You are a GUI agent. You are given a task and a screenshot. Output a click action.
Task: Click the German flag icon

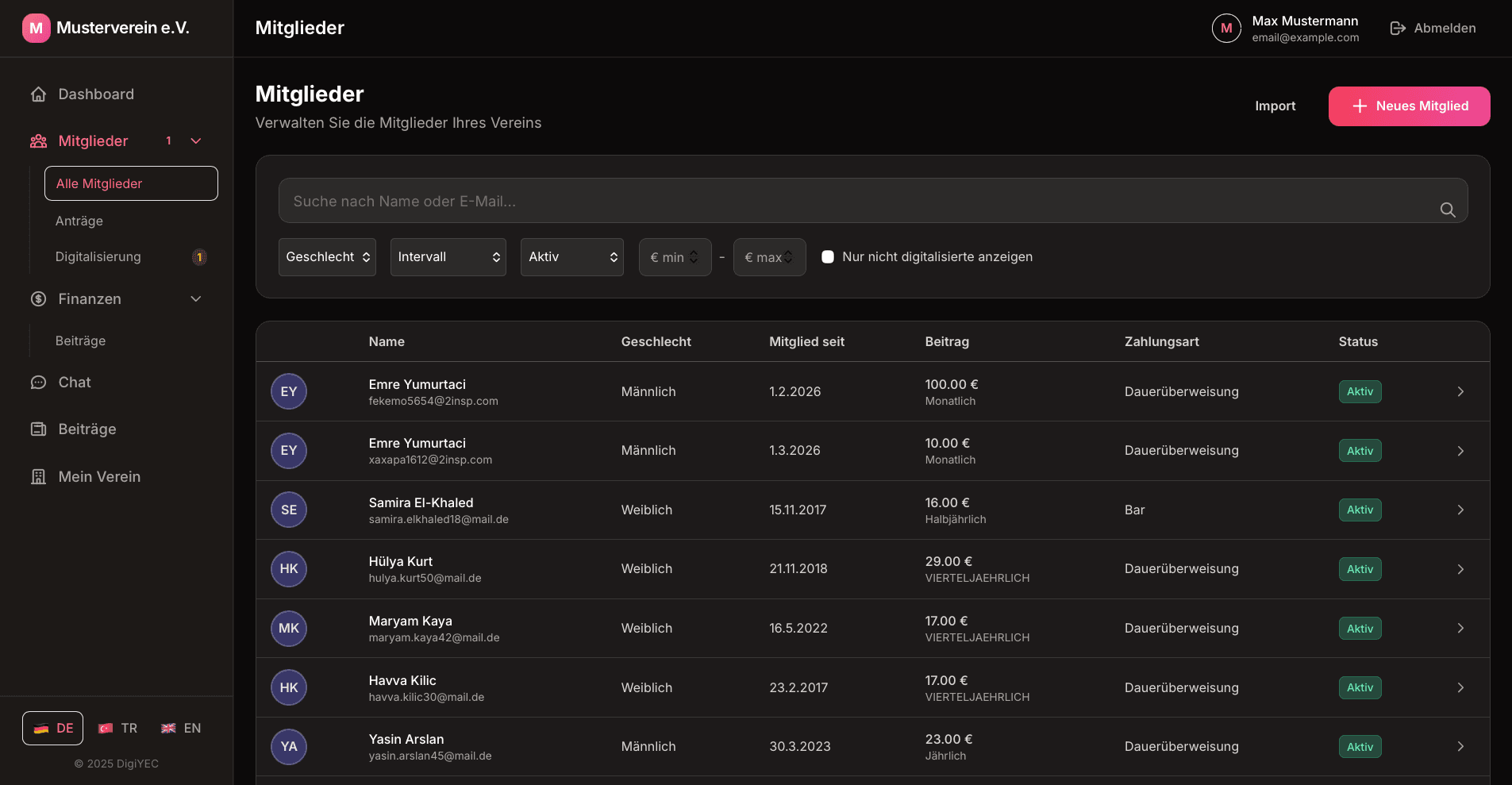[x=41, y=729]
